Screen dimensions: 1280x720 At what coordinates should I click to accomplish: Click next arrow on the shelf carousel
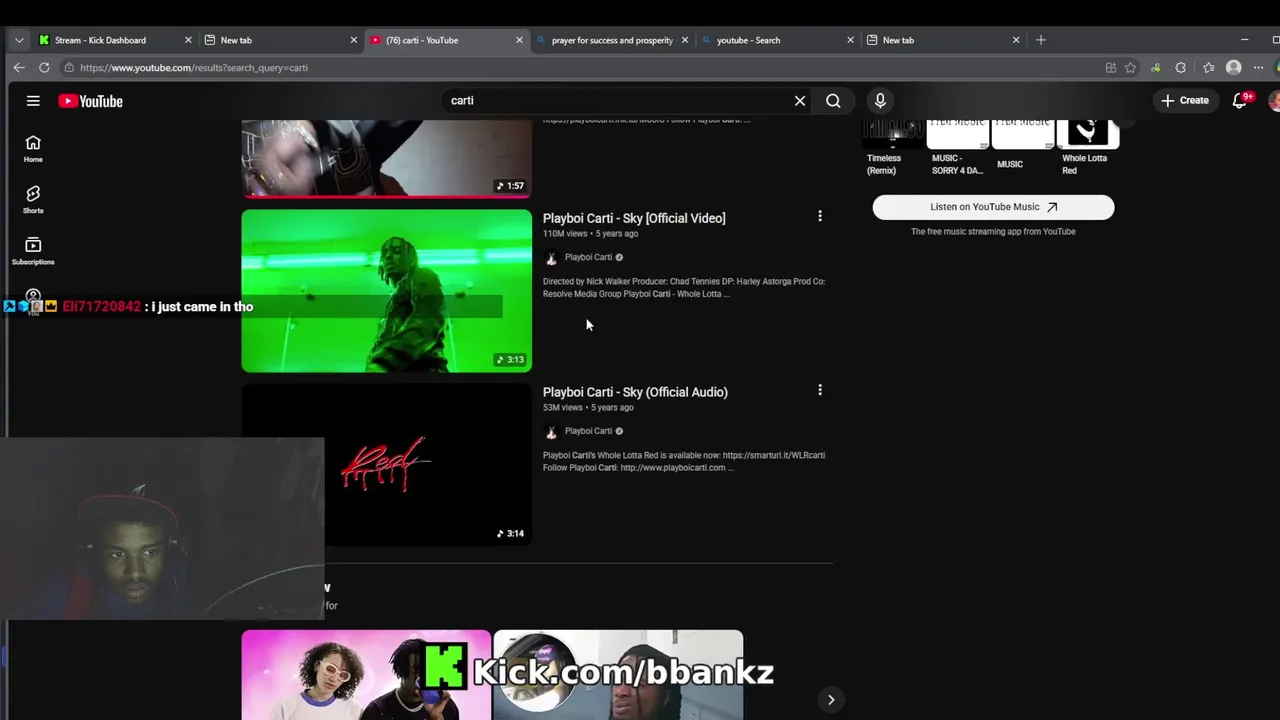831,700
